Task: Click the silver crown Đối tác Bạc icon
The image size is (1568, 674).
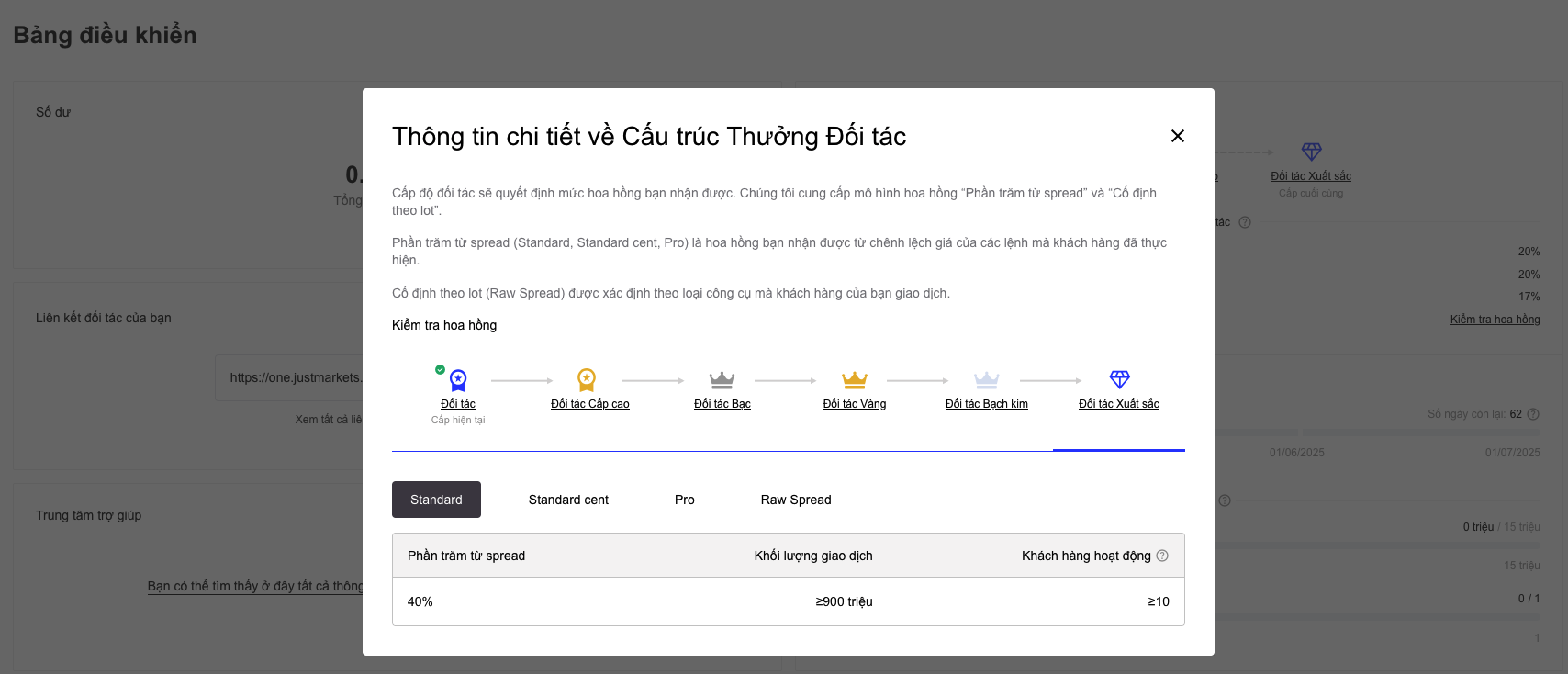Action: [722, 379]
